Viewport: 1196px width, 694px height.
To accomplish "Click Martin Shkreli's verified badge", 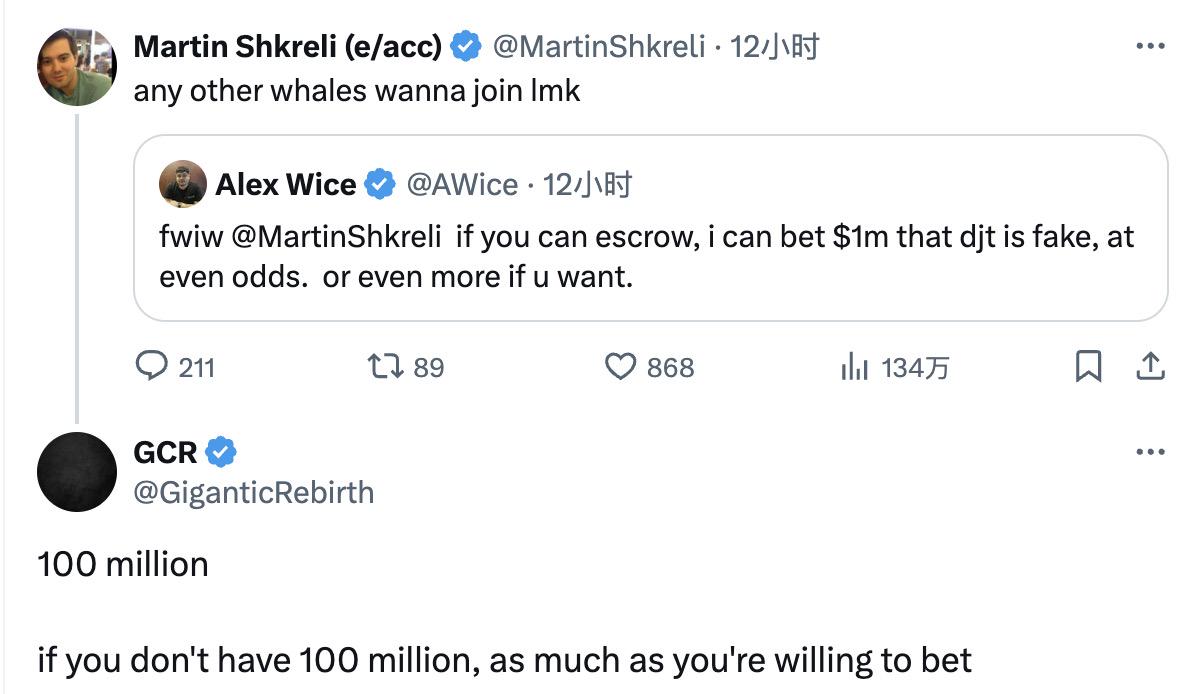I will (466, 46).
